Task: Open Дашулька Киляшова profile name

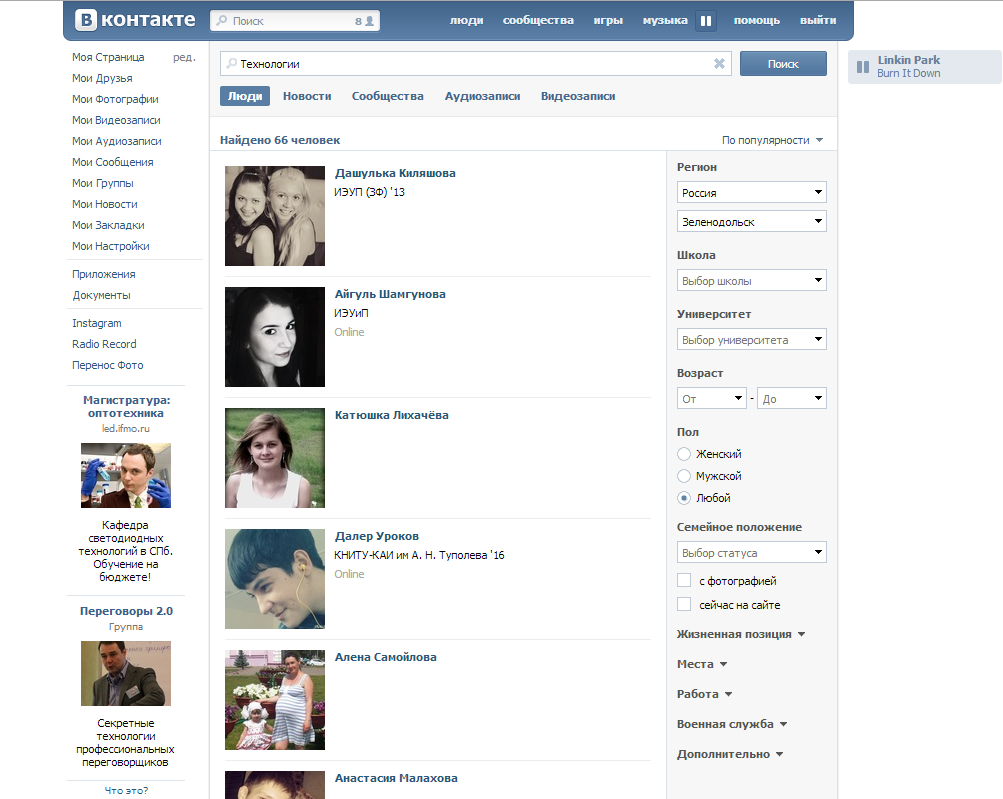Action: (395, 173)
